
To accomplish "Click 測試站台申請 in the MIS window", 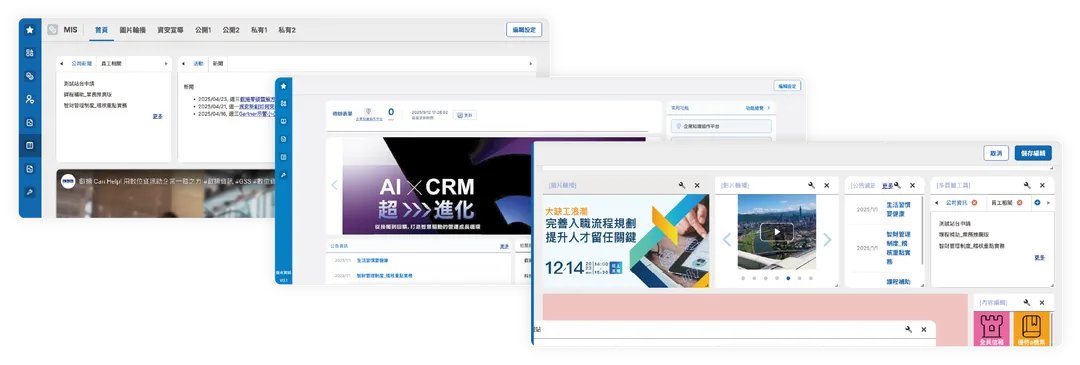I will click(x=80, y=83).
